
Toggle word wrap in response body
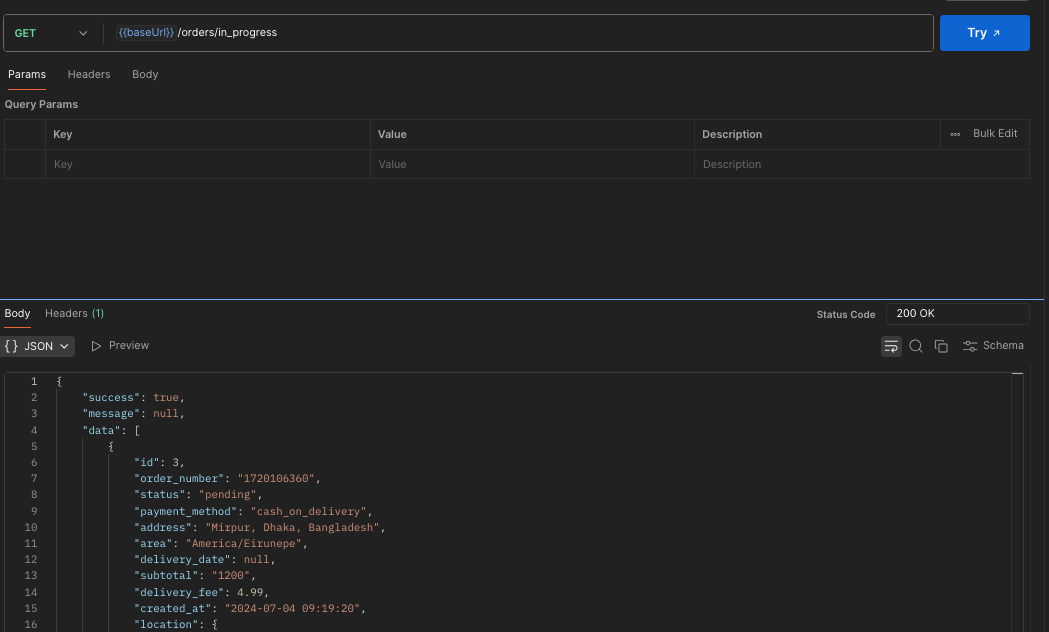coord(890,346)
